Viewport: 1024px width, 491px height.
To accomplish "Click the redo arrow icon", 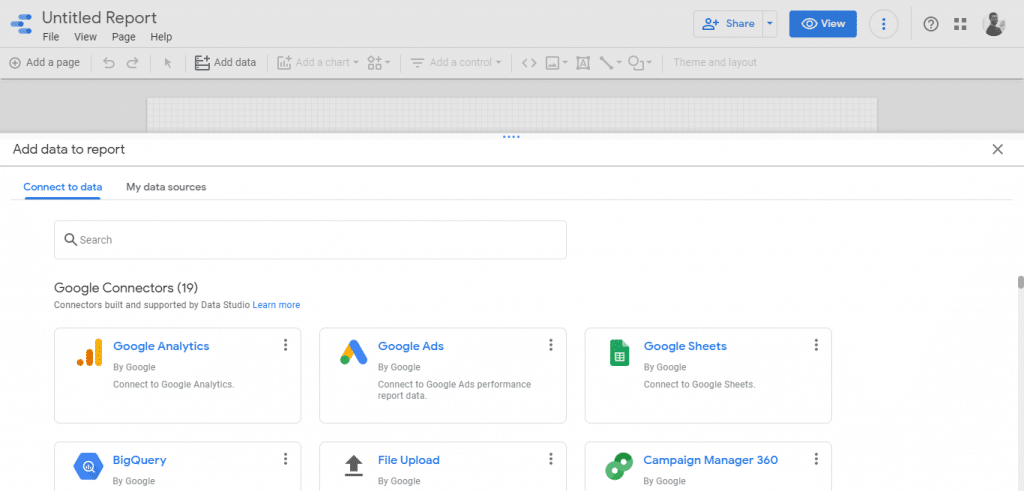I will 133,63.
